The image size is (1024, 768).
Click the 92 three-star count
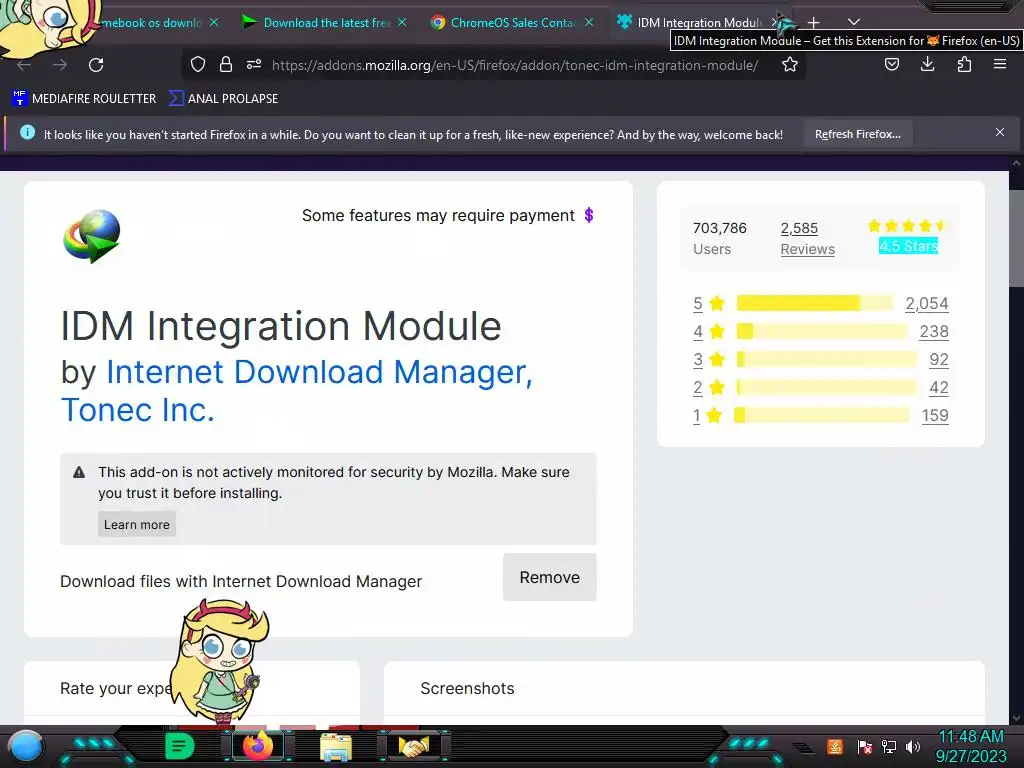(938, 360)
